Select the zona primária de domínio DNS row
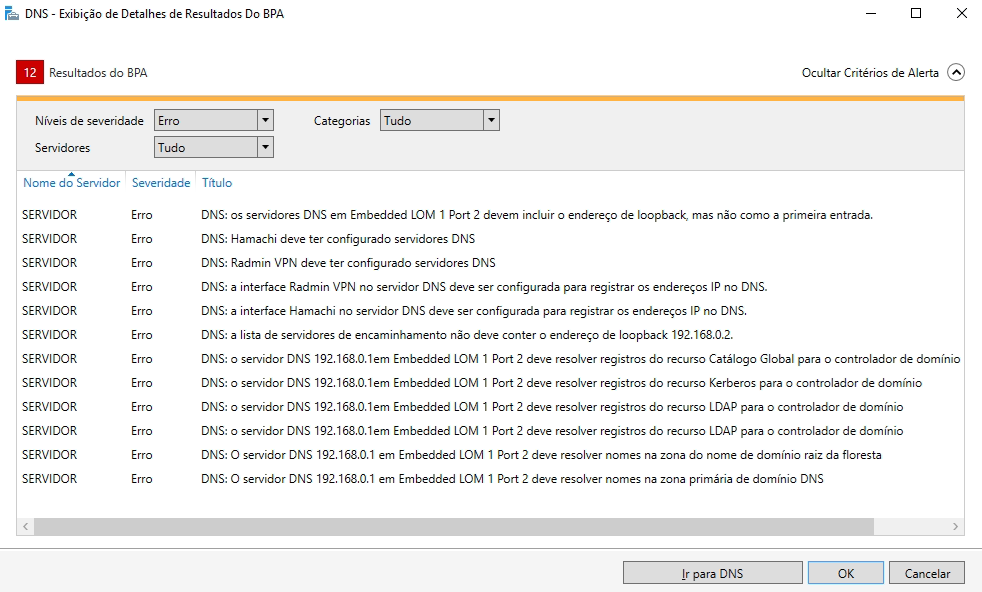The width and height of the screenshot is (982, 592). pyautogui.click(x=491, y=479)
